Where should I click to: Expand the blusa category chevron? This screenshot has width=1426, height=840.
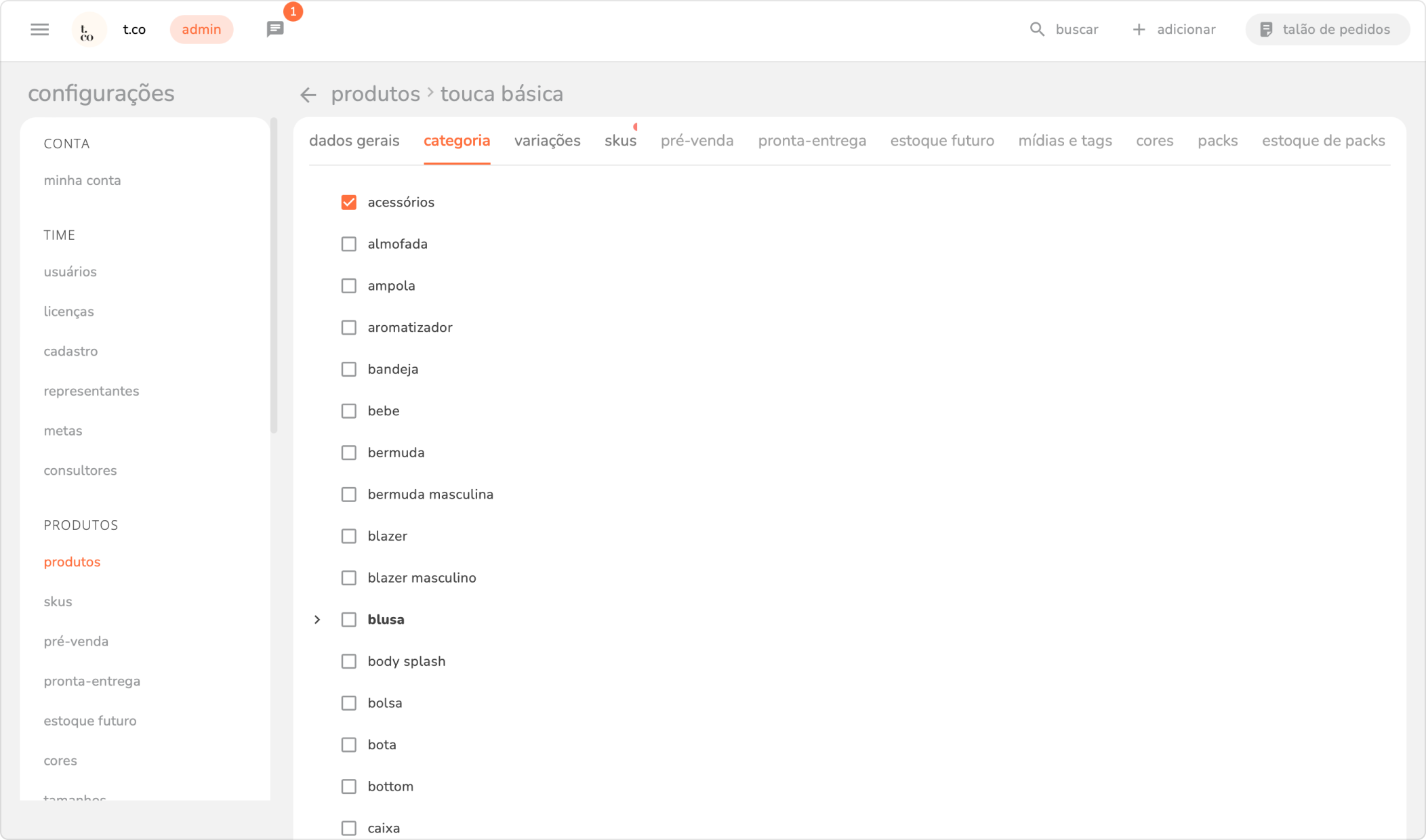click(317, 620)
